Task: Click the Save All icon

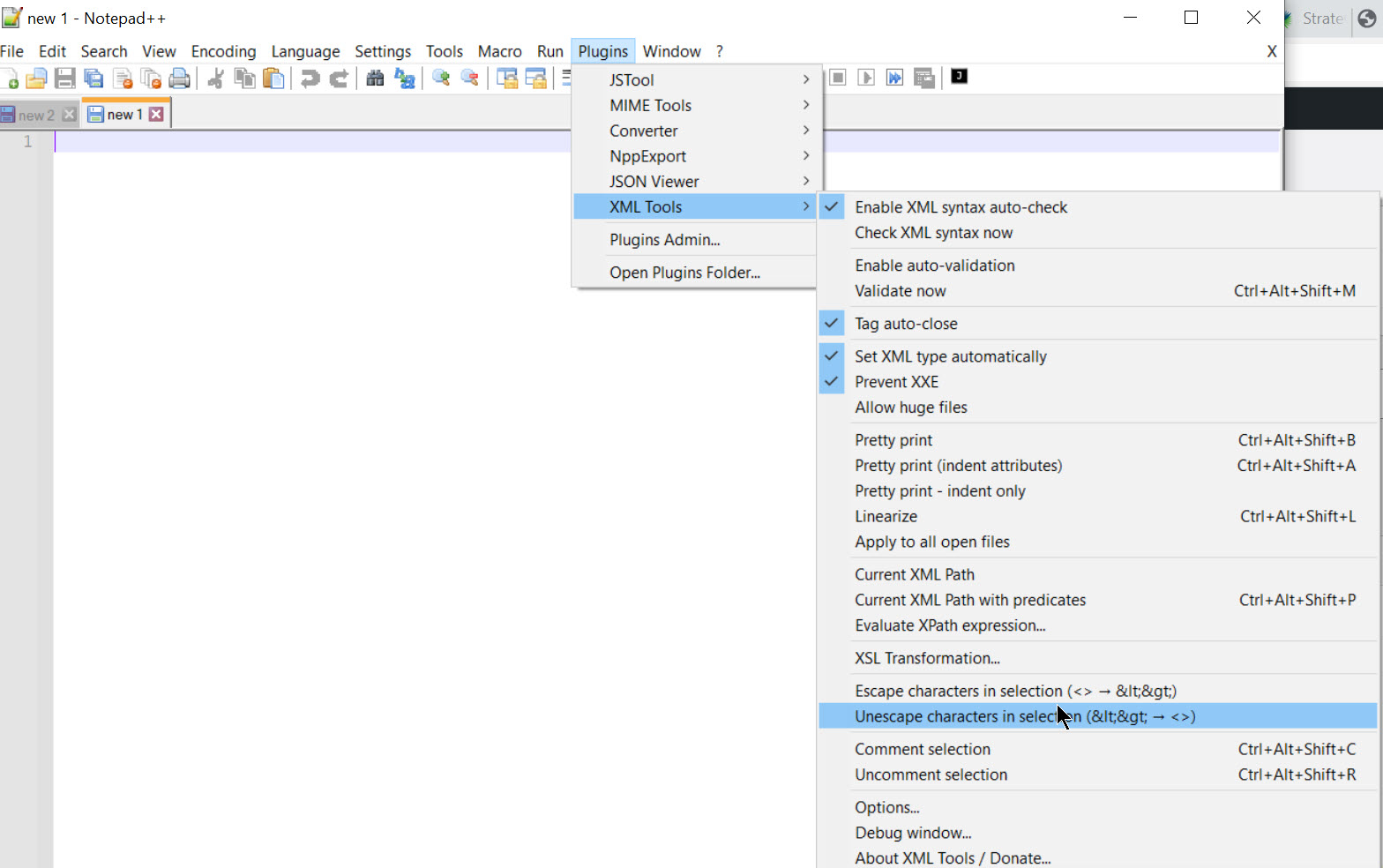Action: click(93, 79)
